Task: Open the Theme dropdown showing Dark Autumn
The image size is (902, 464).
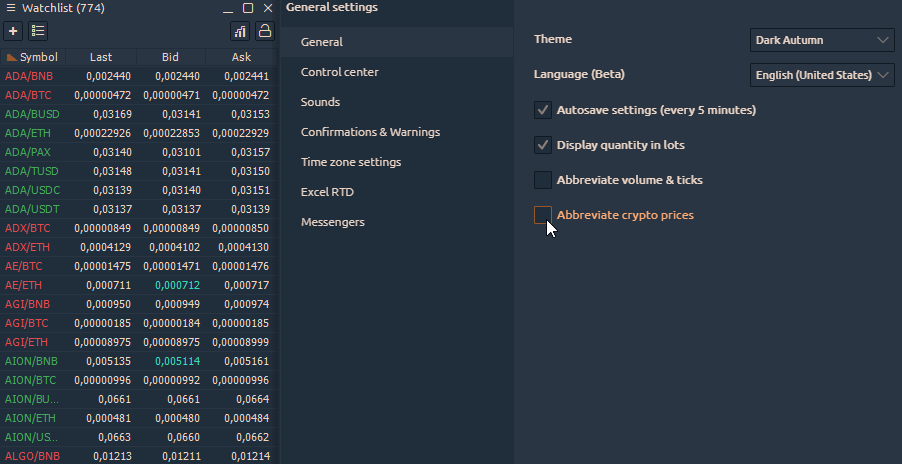Action: (x=821, y=40)
